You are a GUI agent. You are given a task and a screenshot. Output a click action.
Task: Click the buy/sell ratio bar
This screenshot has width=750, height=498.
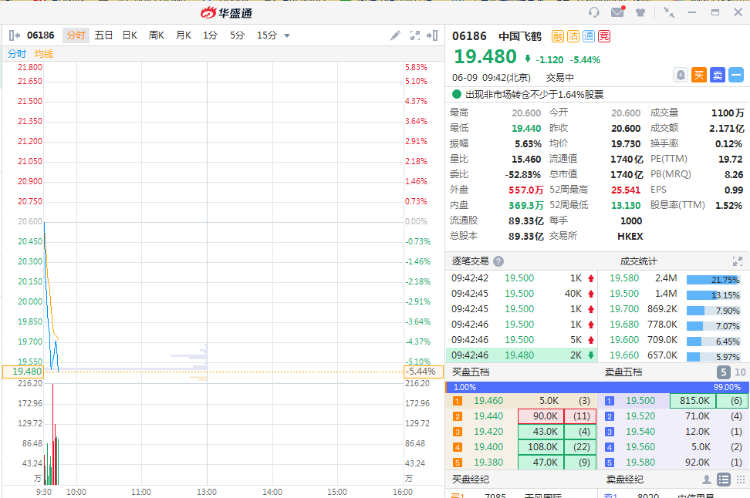596,386
